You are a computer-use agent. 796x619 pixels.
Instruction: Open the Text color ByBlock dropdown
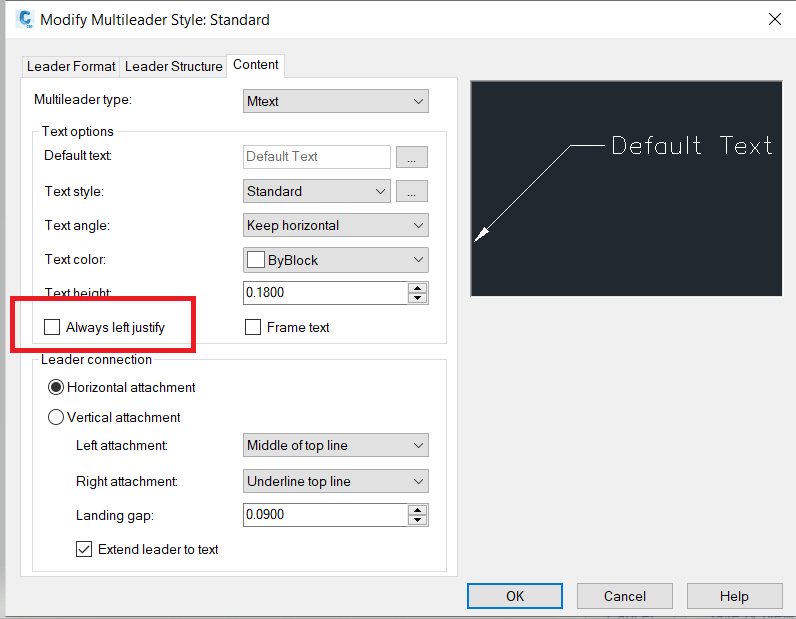[x=336, y=260]
